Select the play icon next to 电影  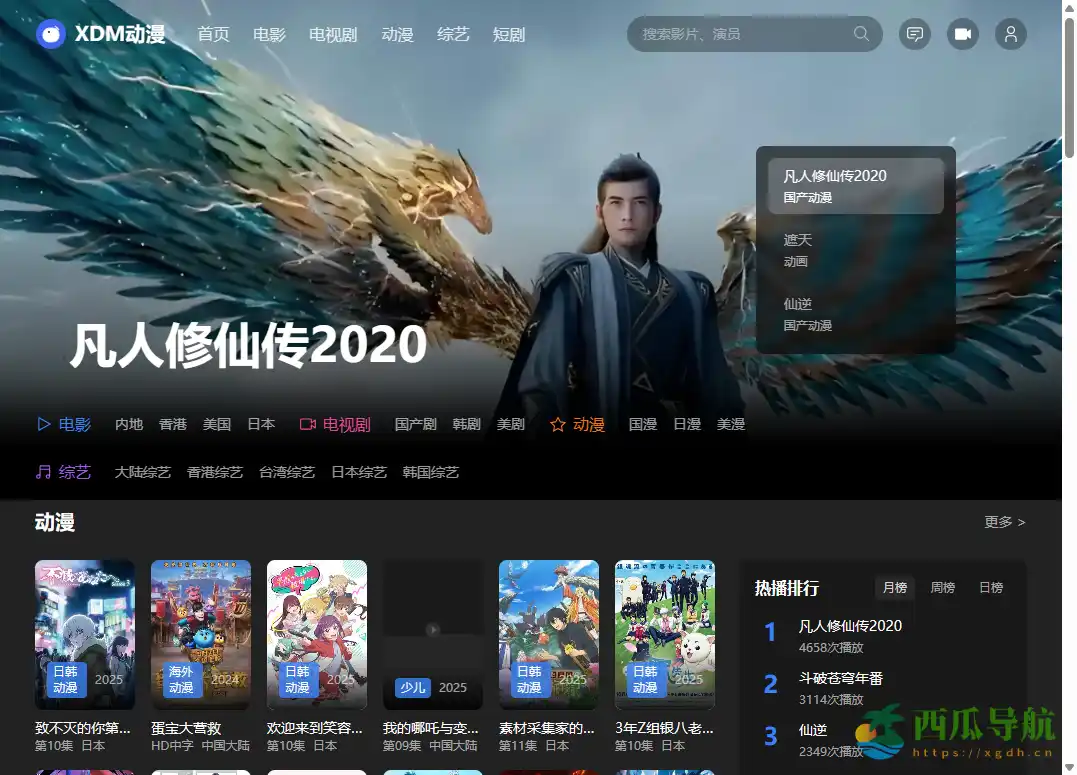[42, 424]
